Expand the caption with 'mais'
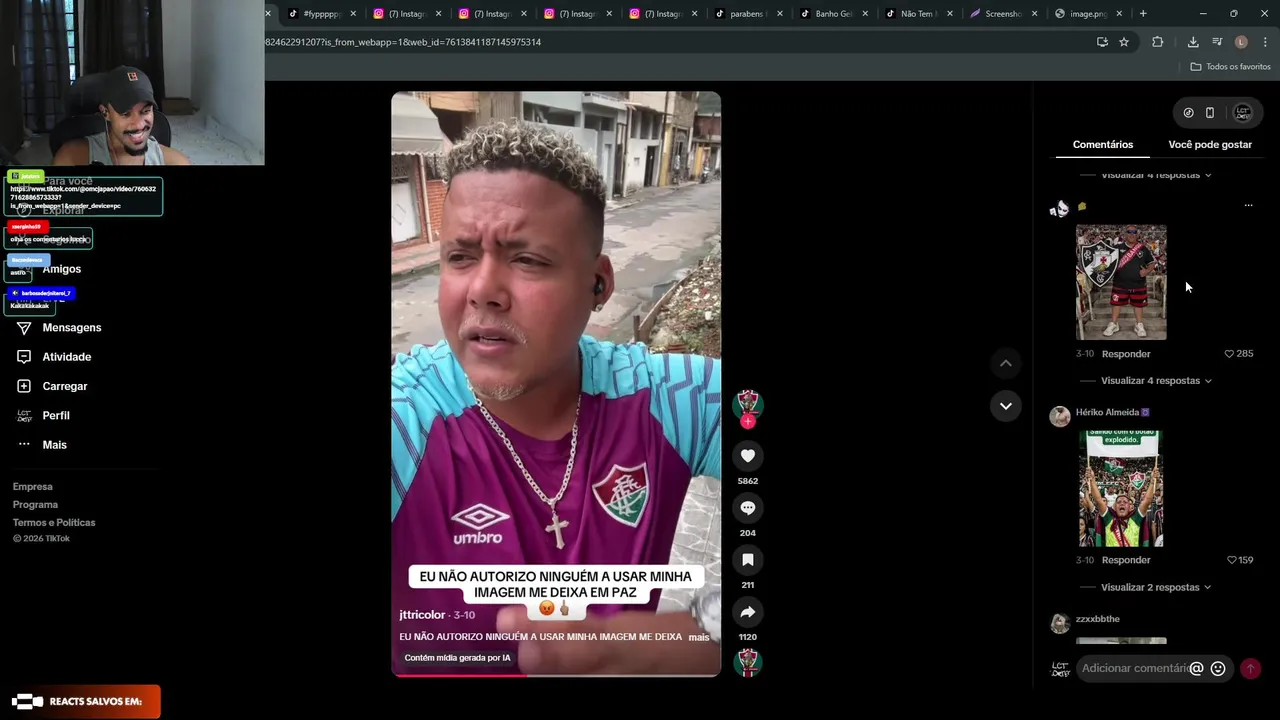 point(698,637)
